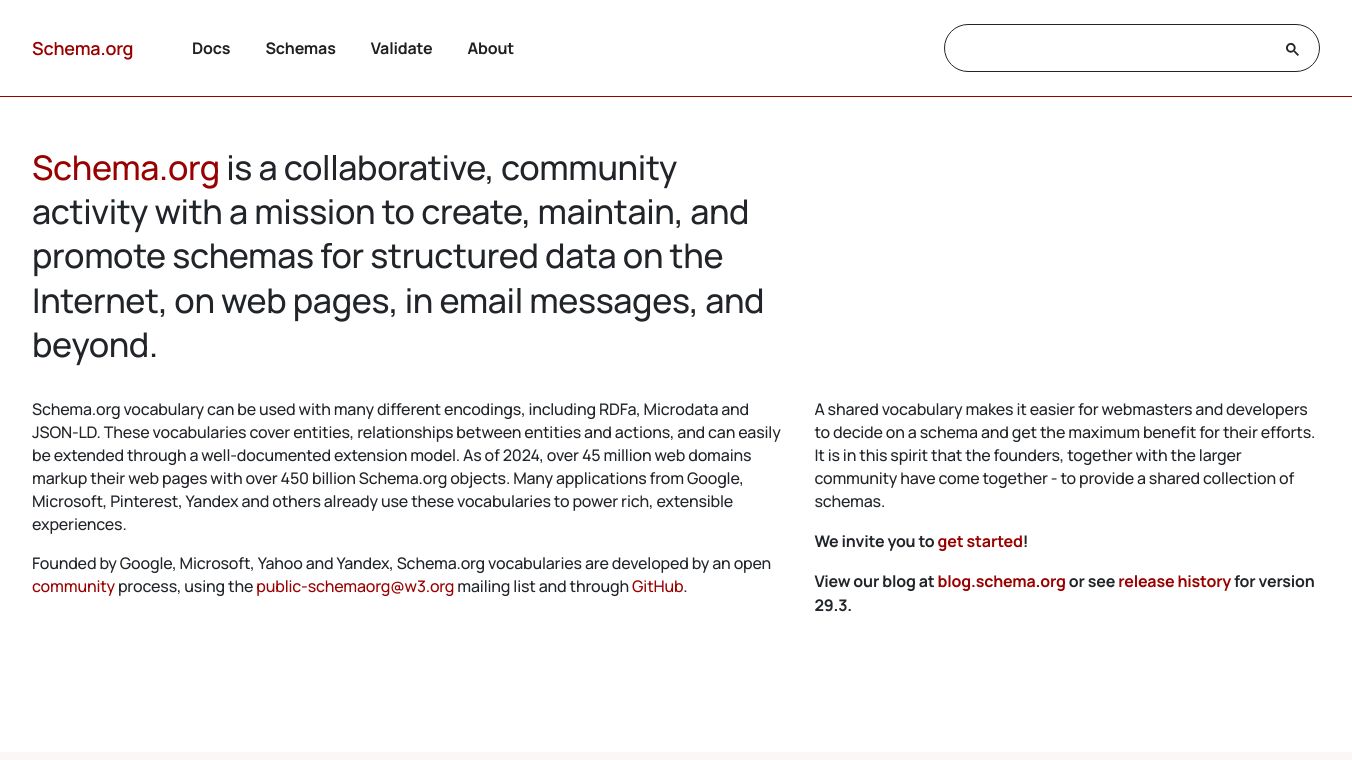Click the version 29.3 text
This screenshot has width=1352, height=760.
tap(832, 605)
